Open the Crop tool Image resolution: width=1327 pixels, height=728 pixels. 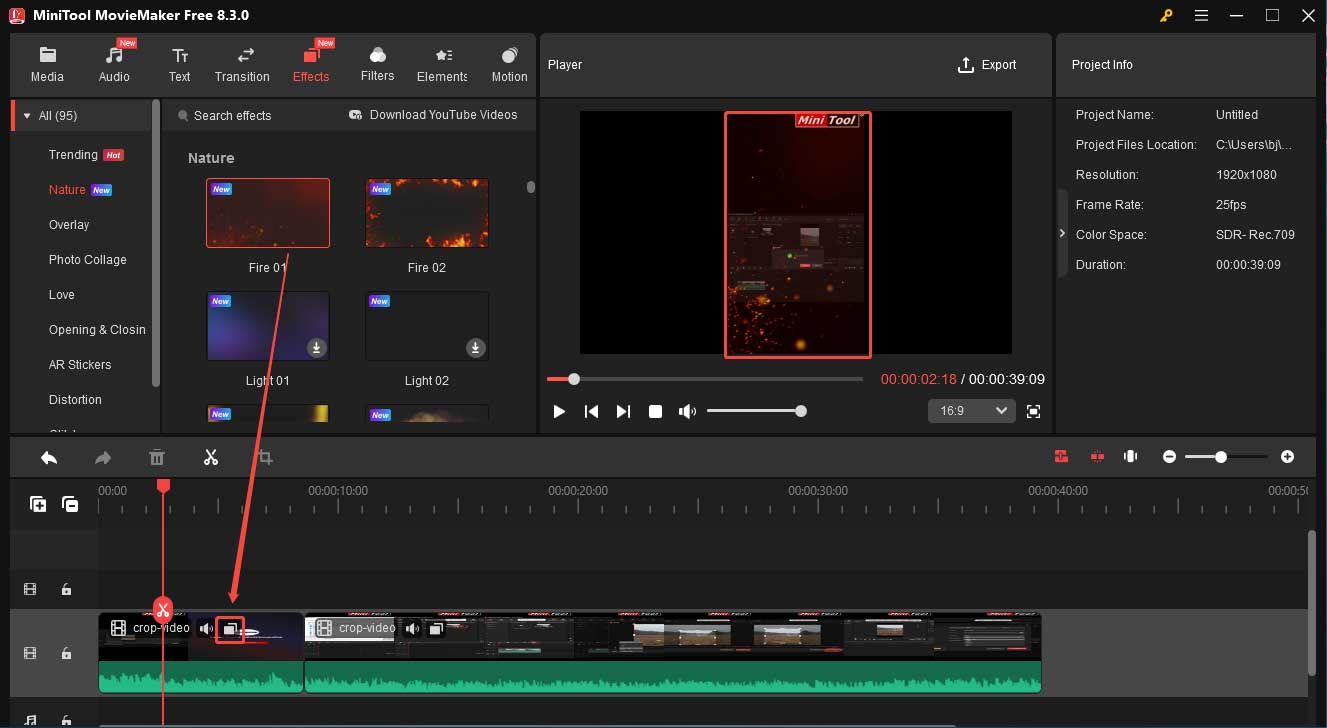tap(265, 457)
